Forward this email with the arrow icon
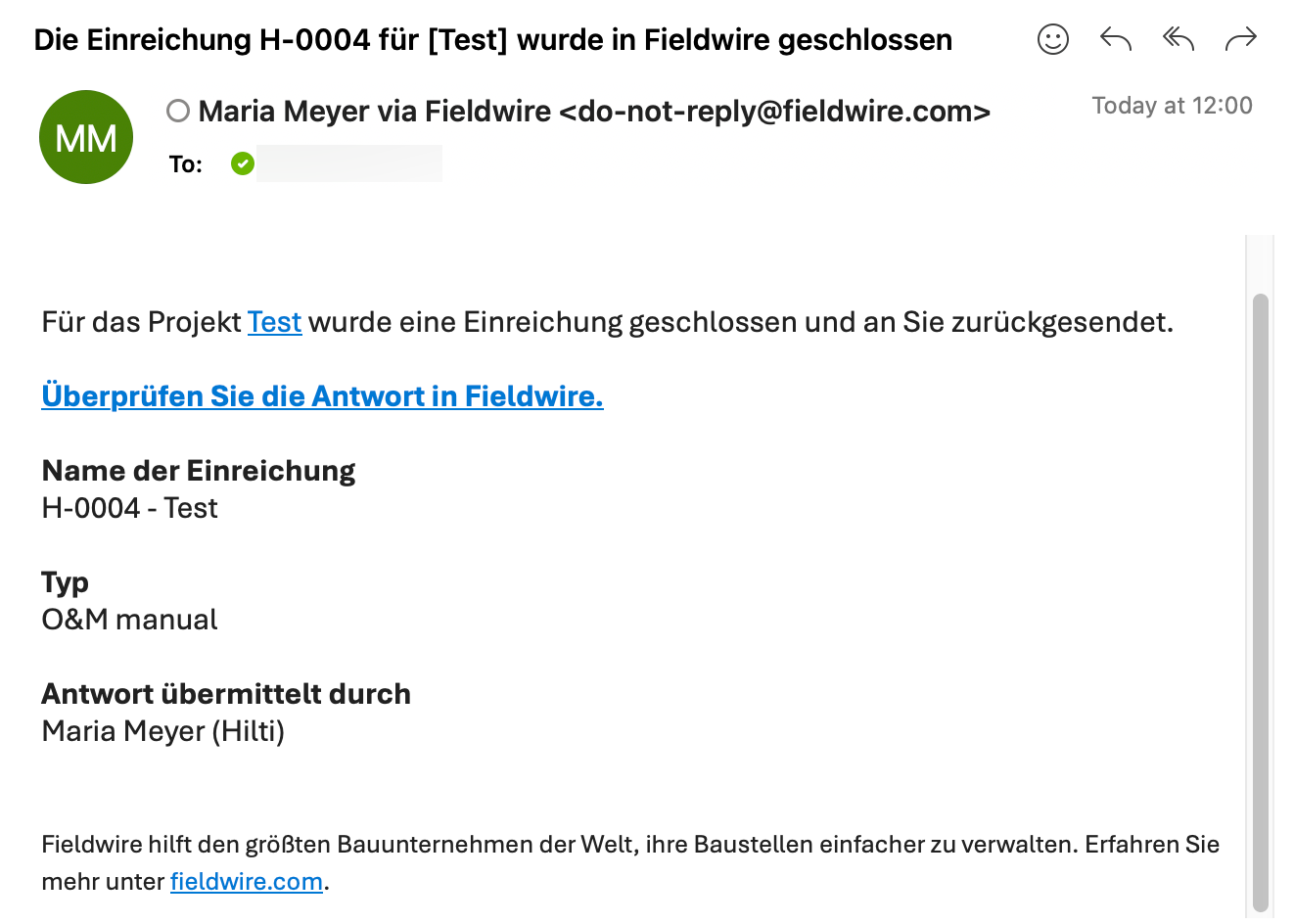The image size is (1294, 924). (x=1241, y=39)
